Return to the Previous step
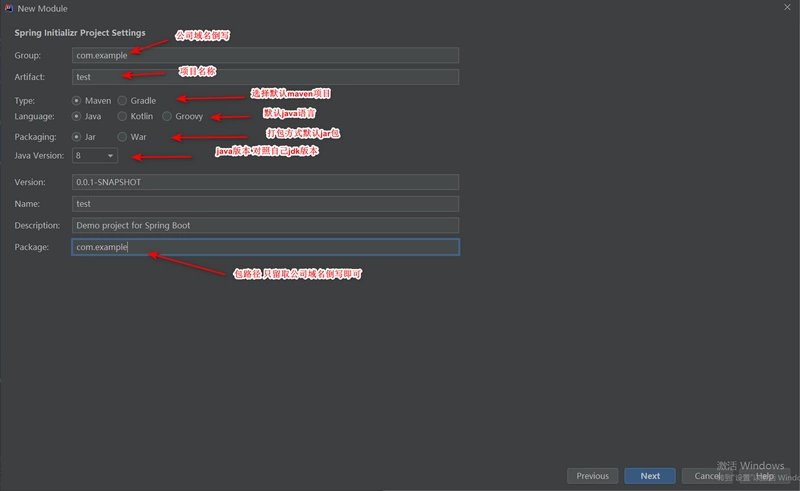This screenshot has height=491, width=800. (x=592, y=476)
